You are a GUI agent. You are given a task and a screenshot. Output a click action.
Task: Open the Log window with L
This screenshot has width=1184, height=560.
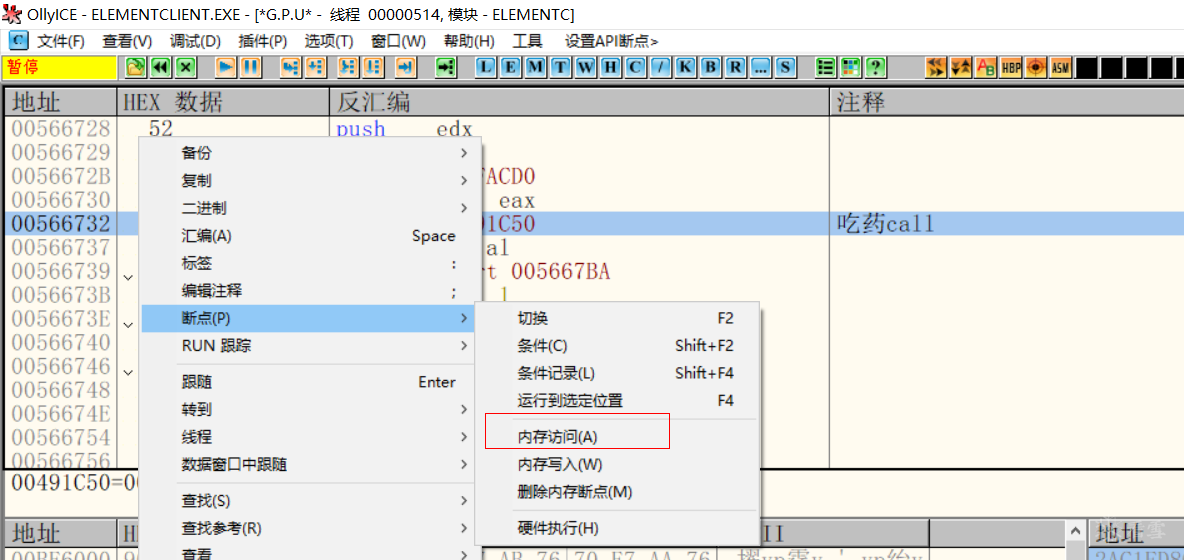point(487,67)
